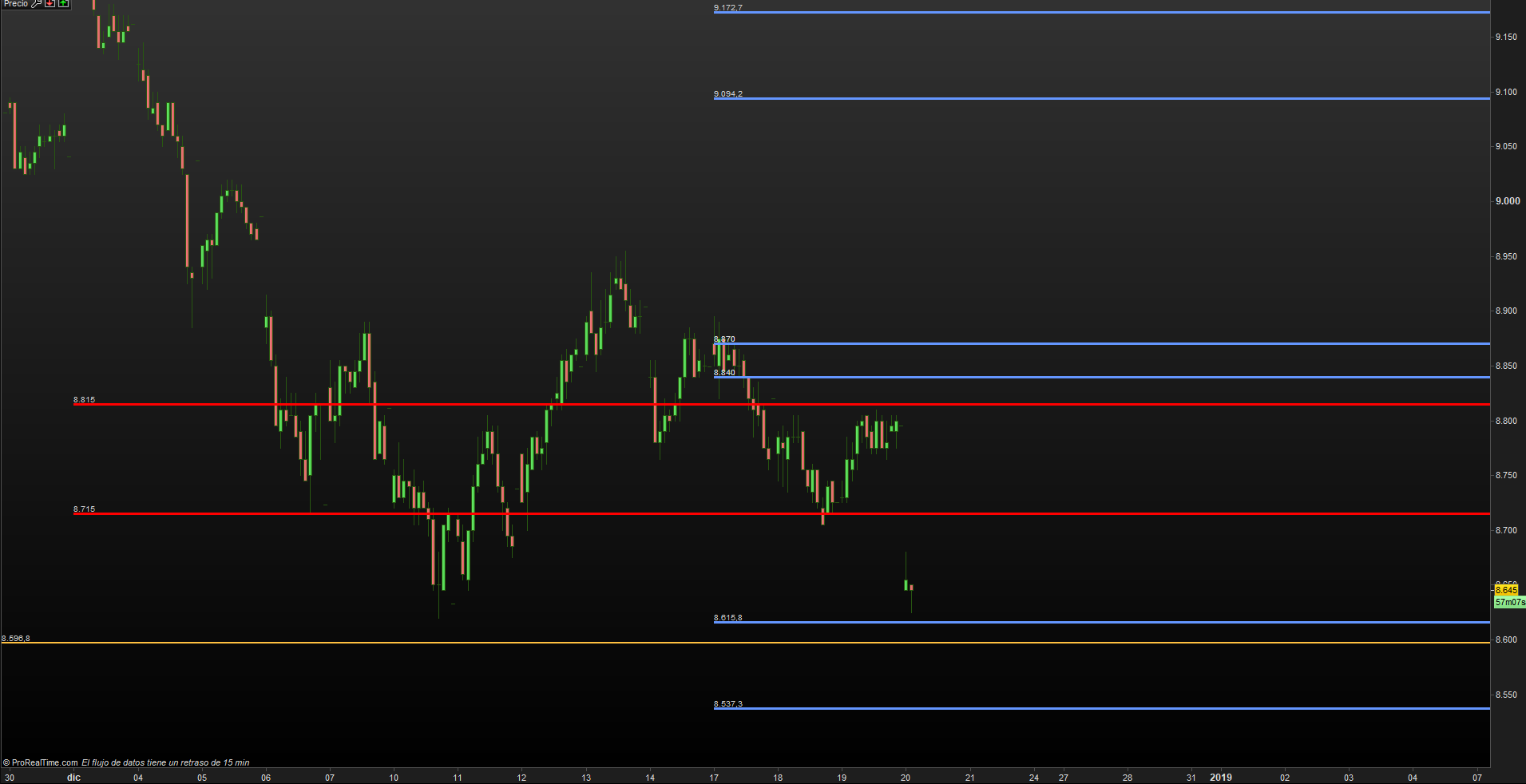Open the ProRealTime.com link

coord(45,762)
